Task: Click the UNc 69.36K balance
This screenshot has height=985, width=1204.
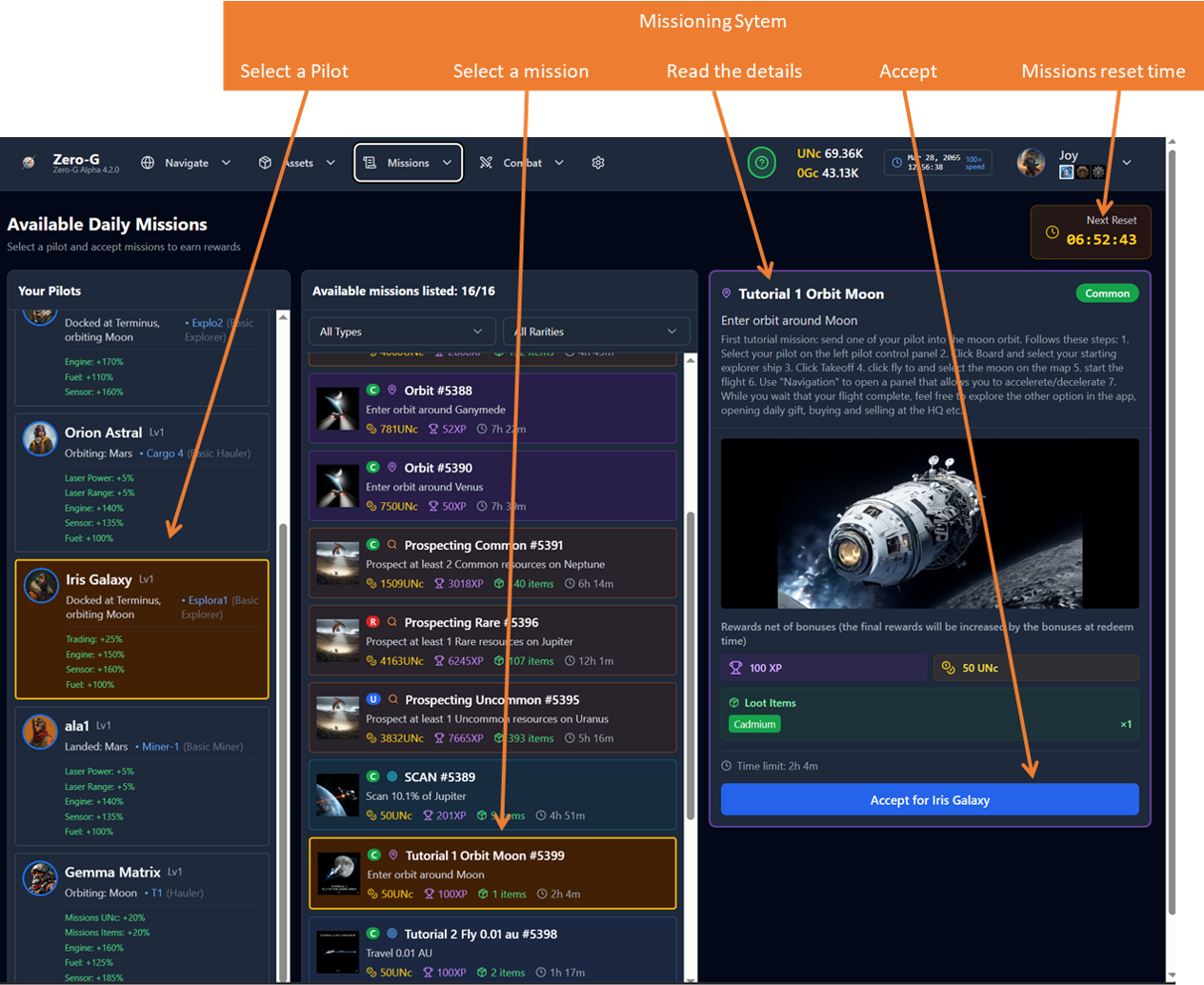Action: point(830,153)
